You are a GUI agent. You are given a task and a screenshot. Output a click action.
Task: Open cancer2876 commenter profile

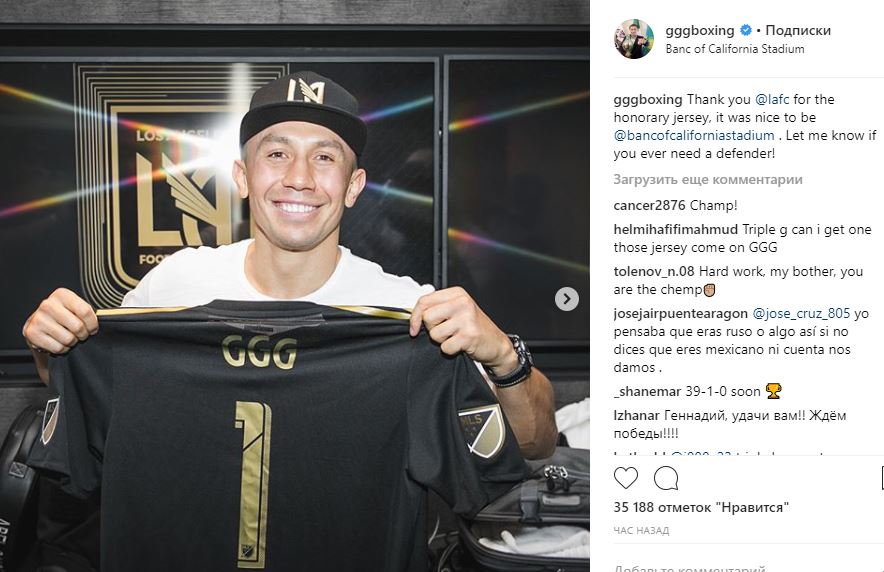tap(649, 206)
